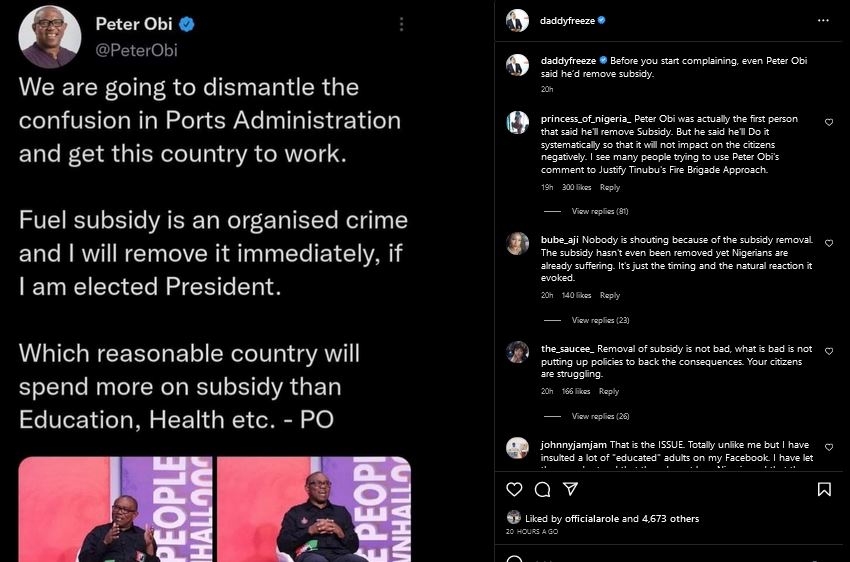Viewport: 850px width, 562px height.
Task: Open more options beside the daddyfreeze header
Action: 823,20
